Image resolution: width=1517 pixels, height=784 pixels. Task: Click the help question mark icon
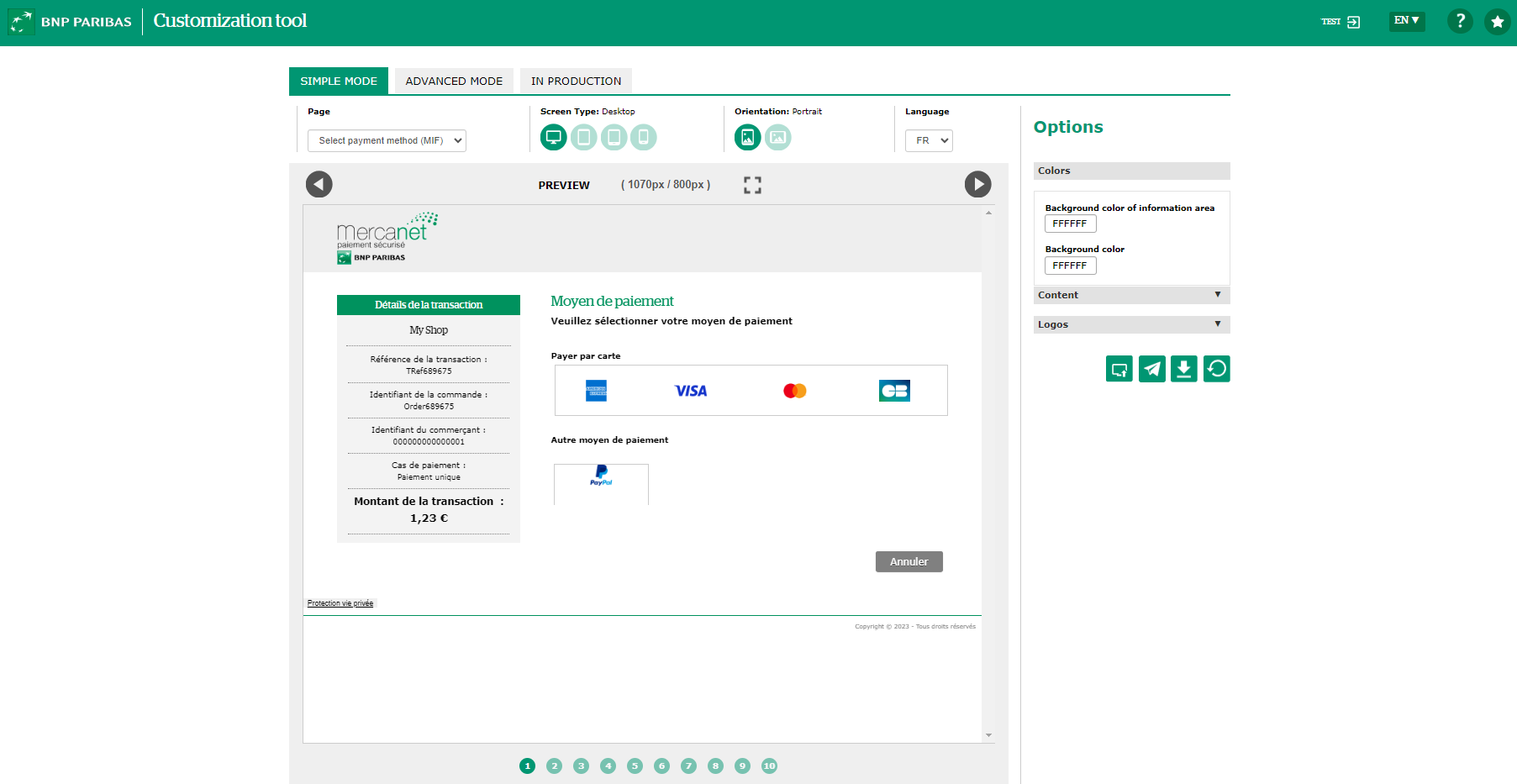click(x=1460, y=21)
